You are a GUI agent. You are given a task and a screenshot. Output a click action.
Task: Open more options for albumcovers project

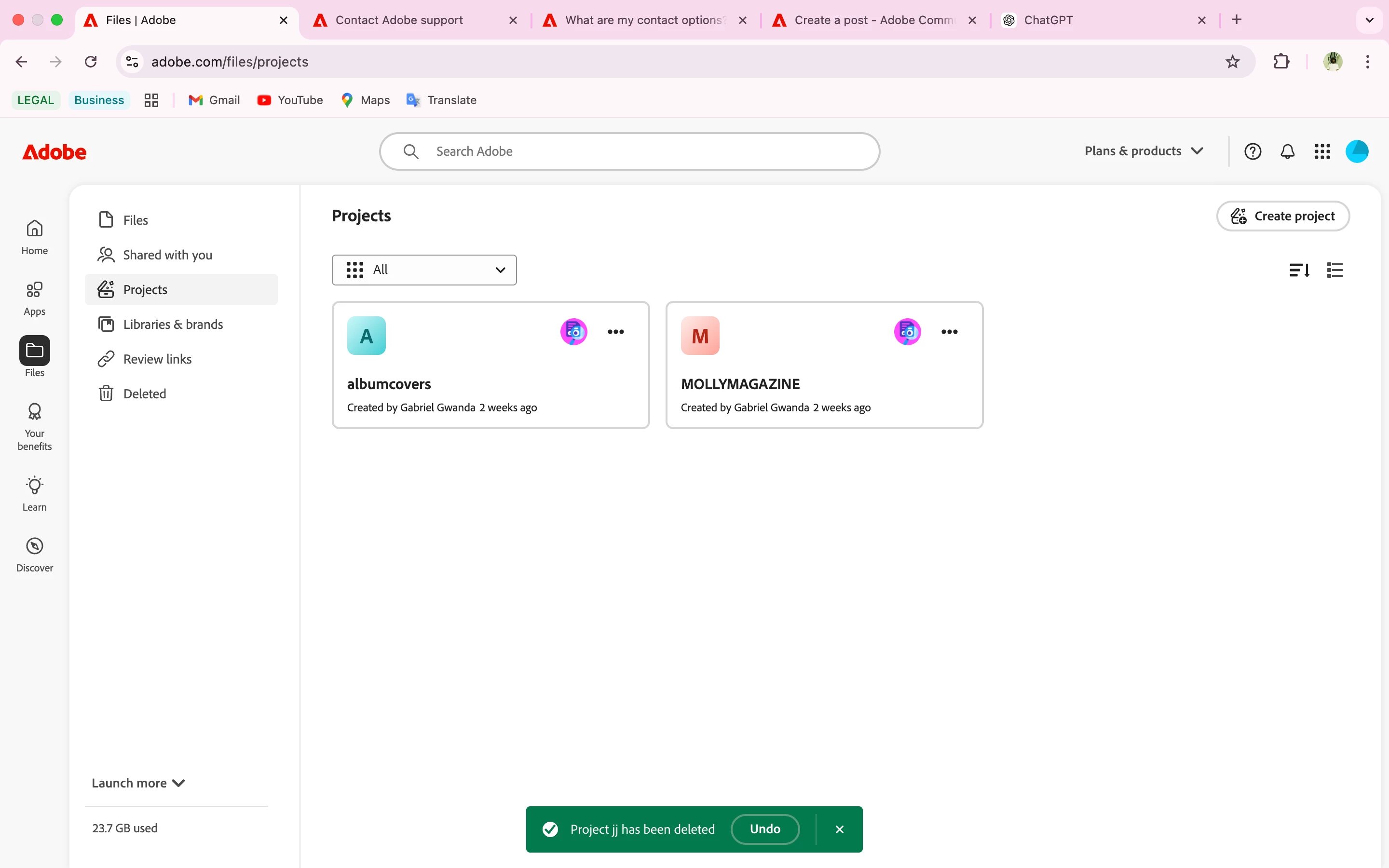[615, 332]
